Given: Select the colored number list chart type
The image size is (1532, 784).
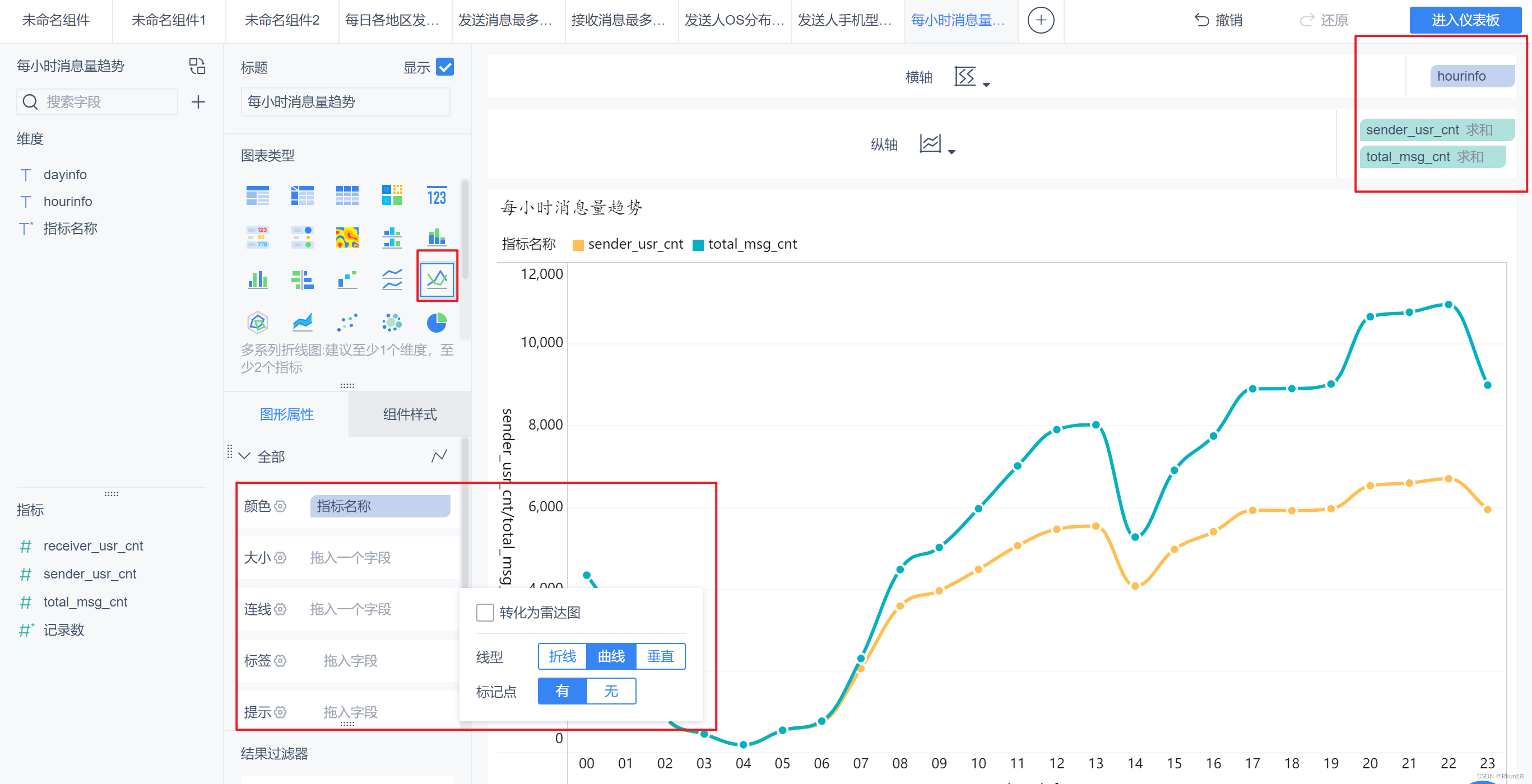Looking at the screenshot, I should click(258, 237).
